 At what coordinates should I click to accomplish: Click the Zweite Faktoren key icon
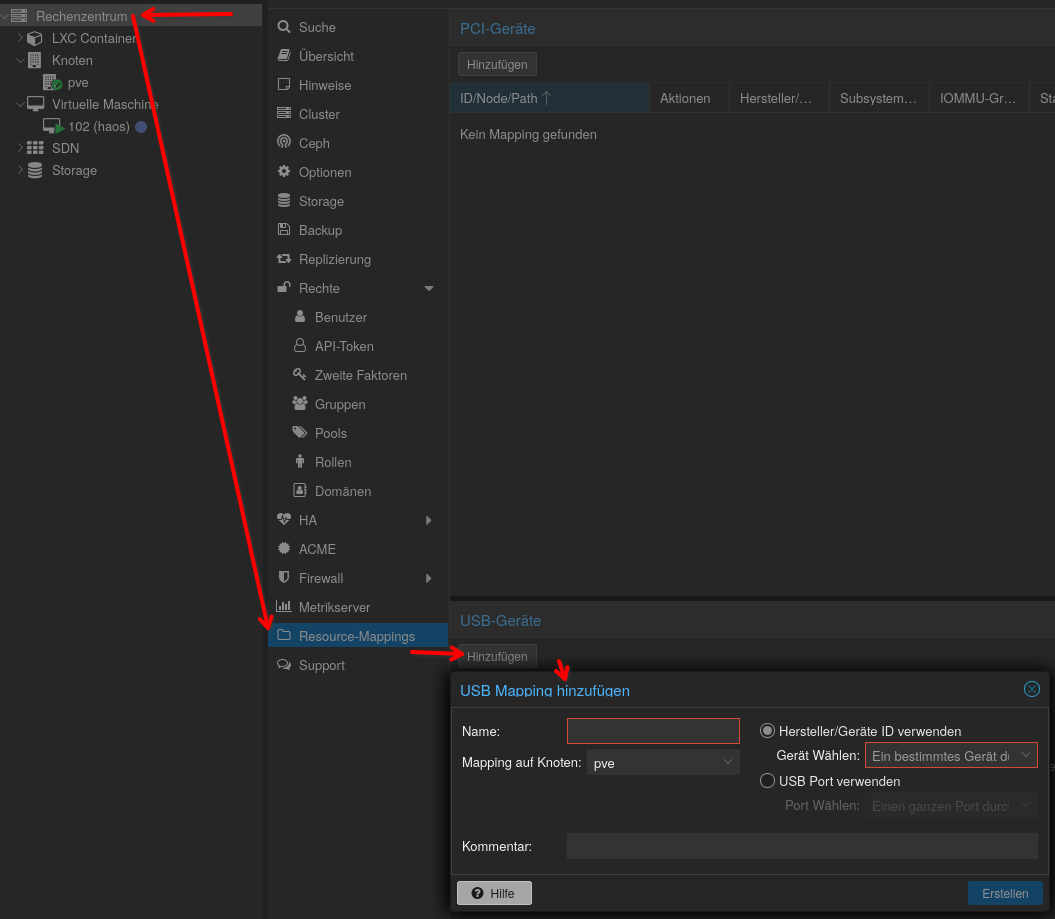[x=299, y=375]
